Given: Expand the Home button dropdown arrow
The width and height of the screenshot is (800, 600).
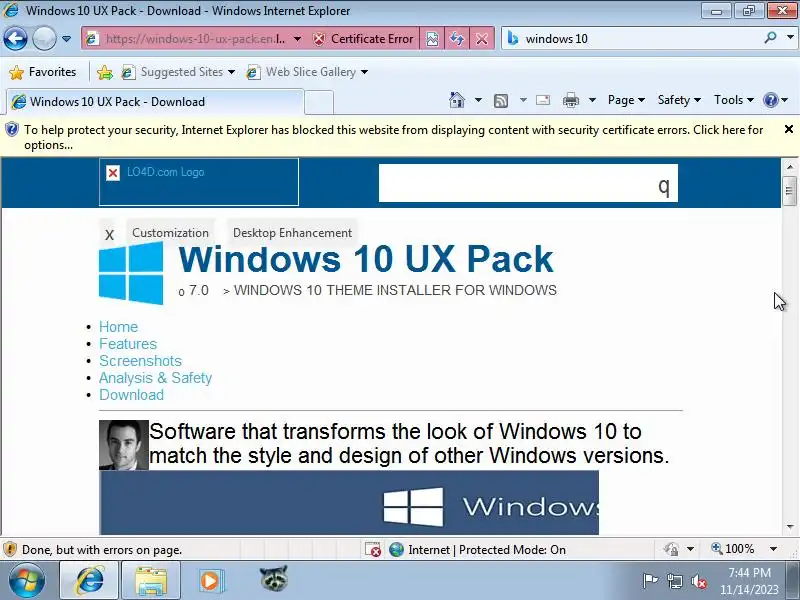Looking at the screenshot, I should pyautogui.click(x=478, y=100).
